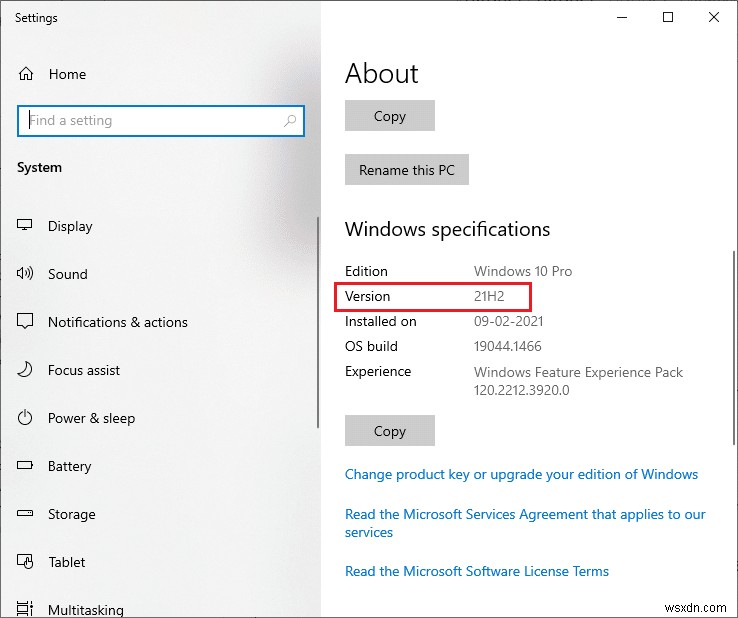
Task: Click the Multitasking icon
Action: click(x=24, y=609)
